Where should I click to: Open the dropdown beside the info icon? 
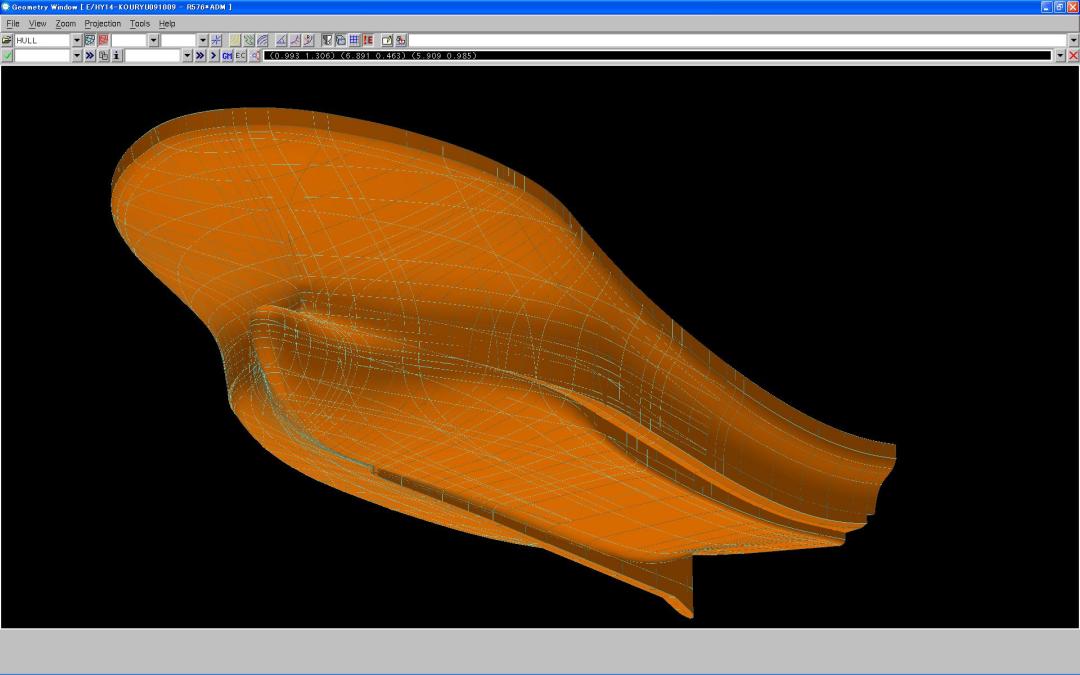tap(186, 56)
